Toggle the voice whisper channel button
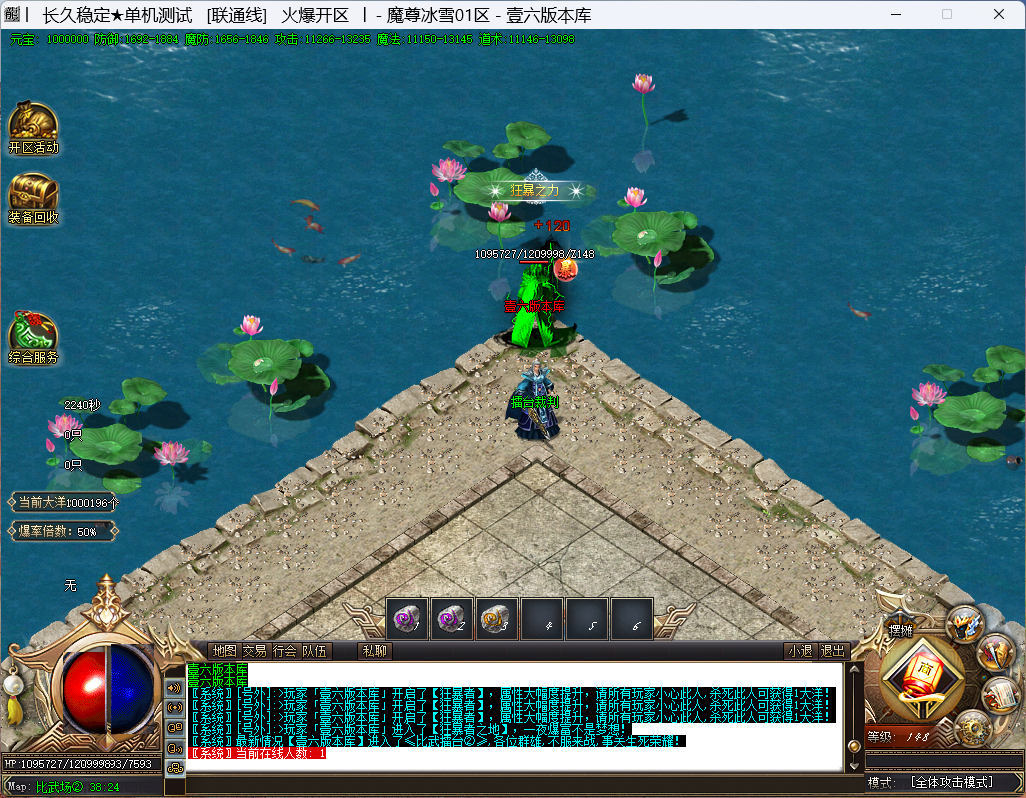 coord(175,748)
